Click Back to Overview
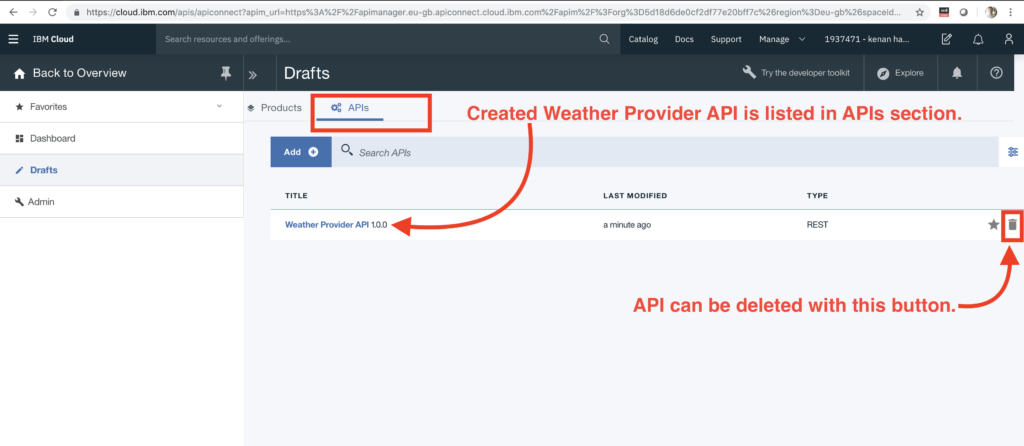 point(80,73)
